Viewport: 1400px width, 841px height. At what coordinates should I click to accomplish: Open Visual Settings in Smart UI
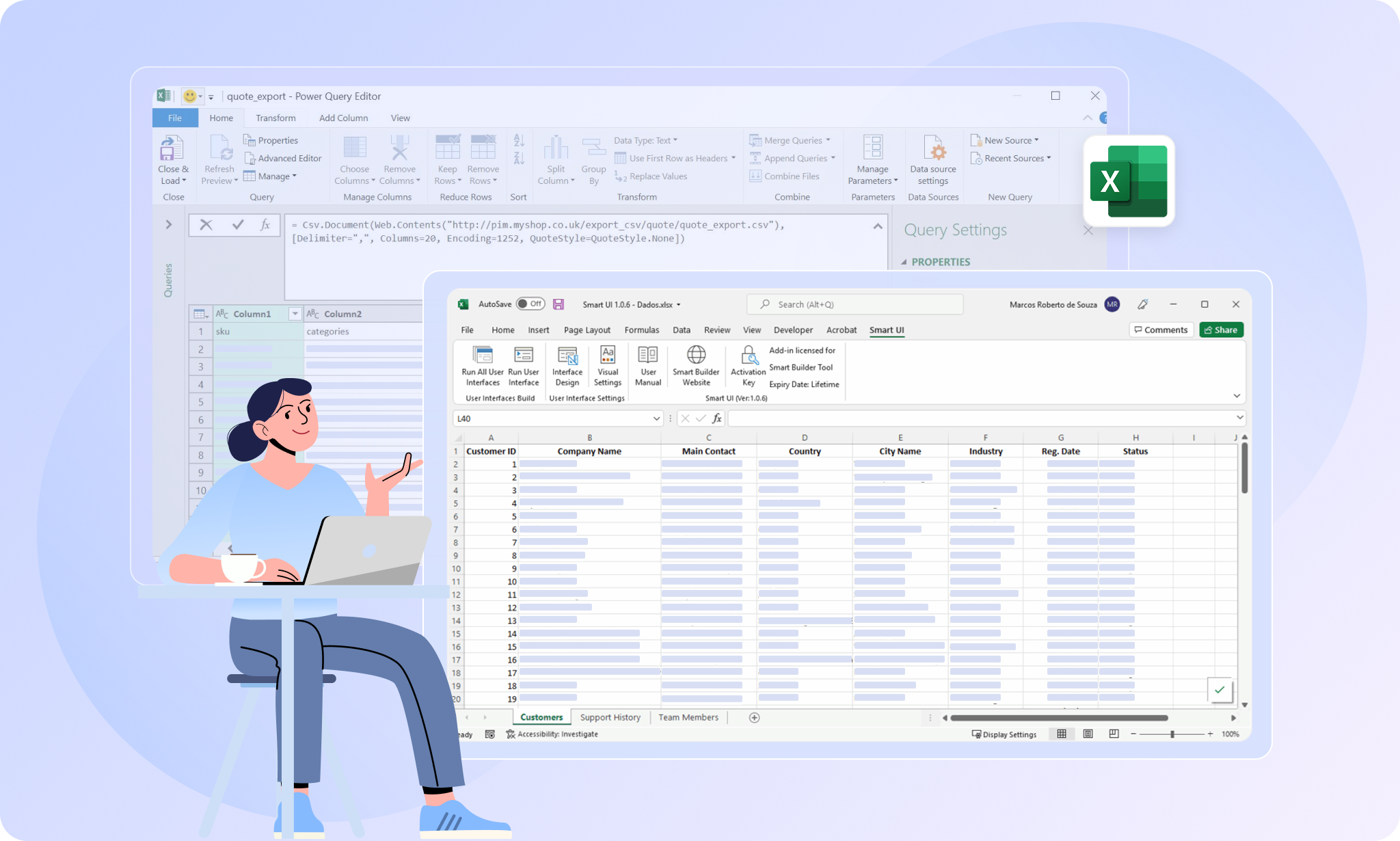607,366
